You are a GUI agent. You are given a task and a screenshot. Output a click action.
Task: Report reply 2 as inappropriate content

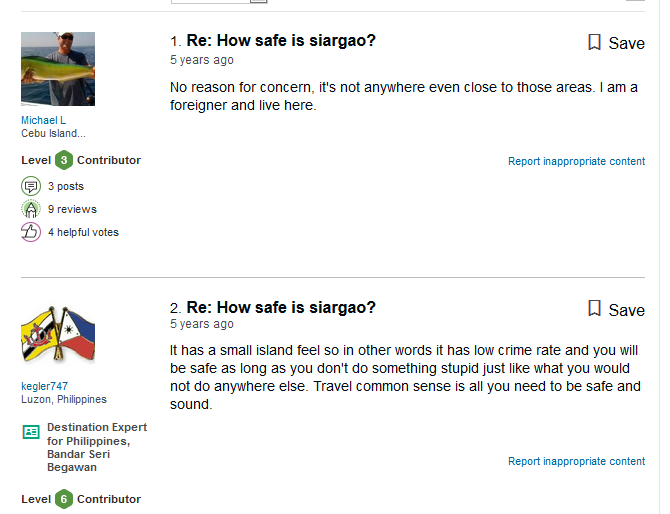pos(576,461)
